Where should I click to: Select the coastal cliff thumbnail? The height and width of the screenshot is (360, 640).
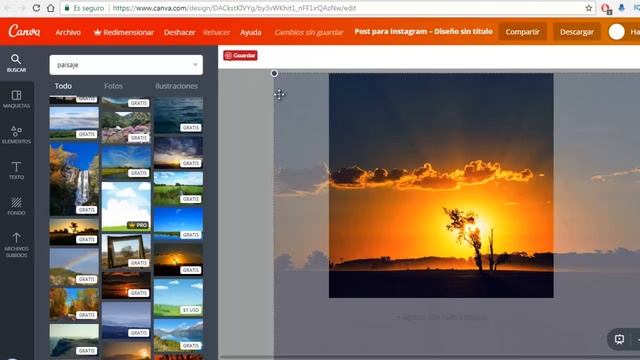coord(74,340)
